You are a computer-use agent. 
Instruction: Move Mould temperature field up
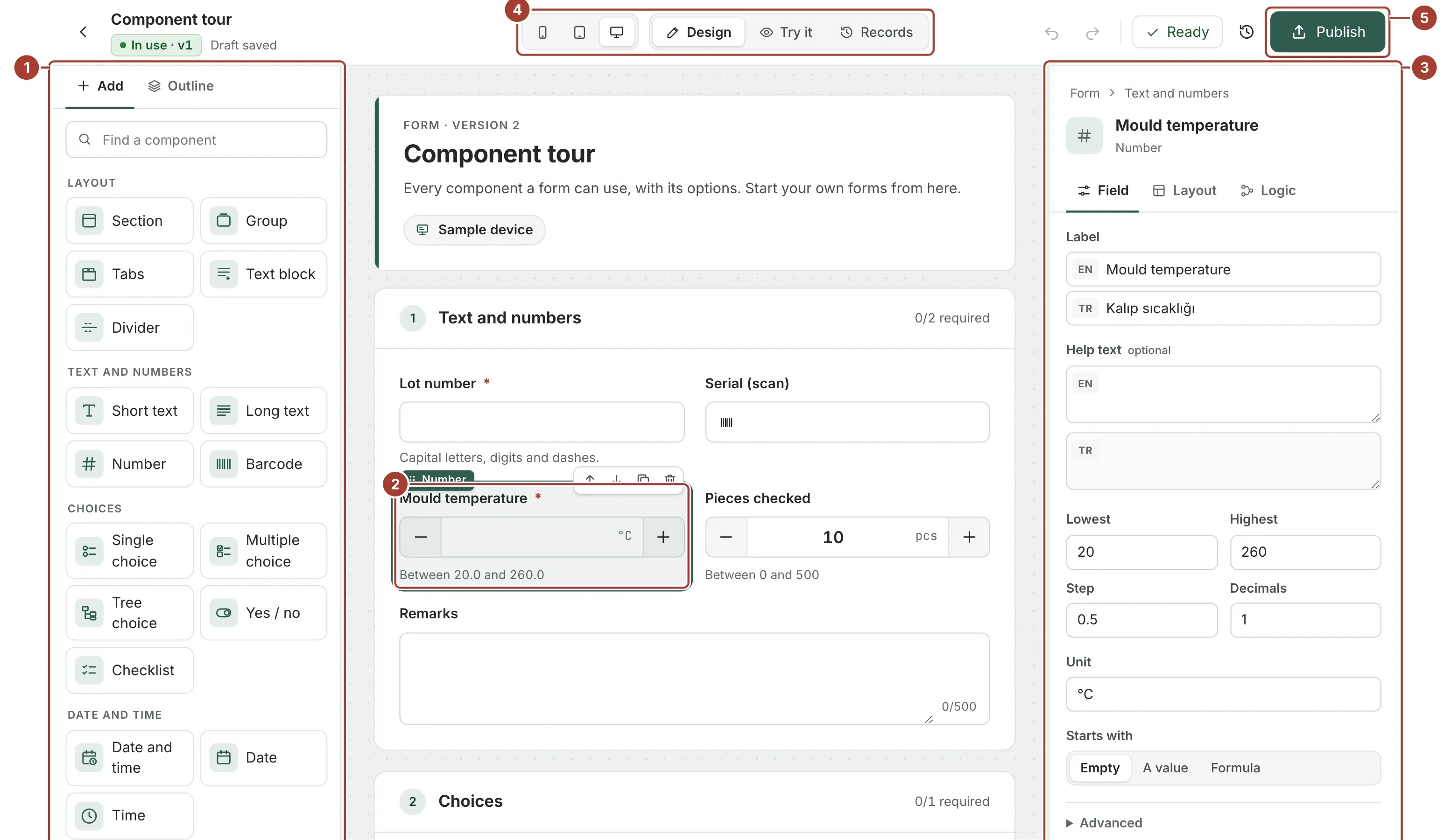pyautogui.click(x=590, y=478)
